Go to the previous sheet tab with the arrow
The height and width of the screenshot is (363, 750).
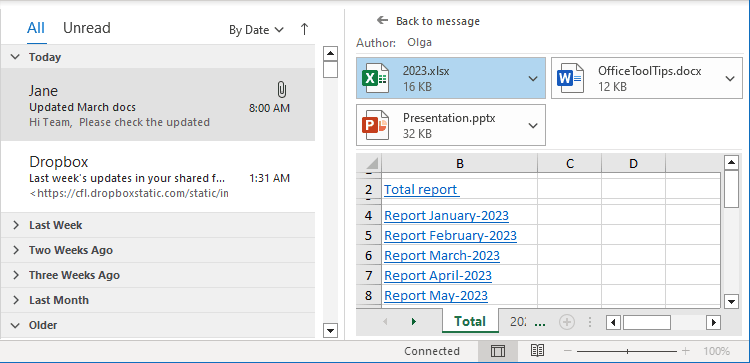[x=386, y=322]
